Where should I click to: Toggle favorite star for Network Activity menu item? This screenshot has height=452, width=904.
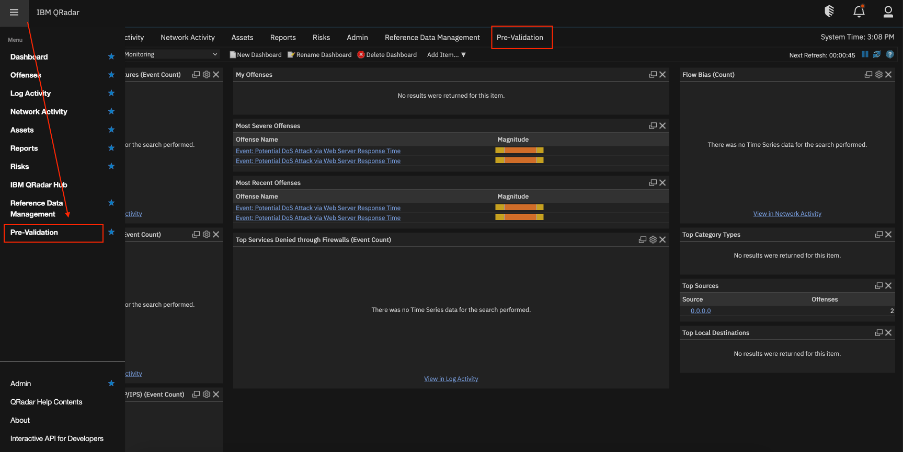tap(111, 111)
